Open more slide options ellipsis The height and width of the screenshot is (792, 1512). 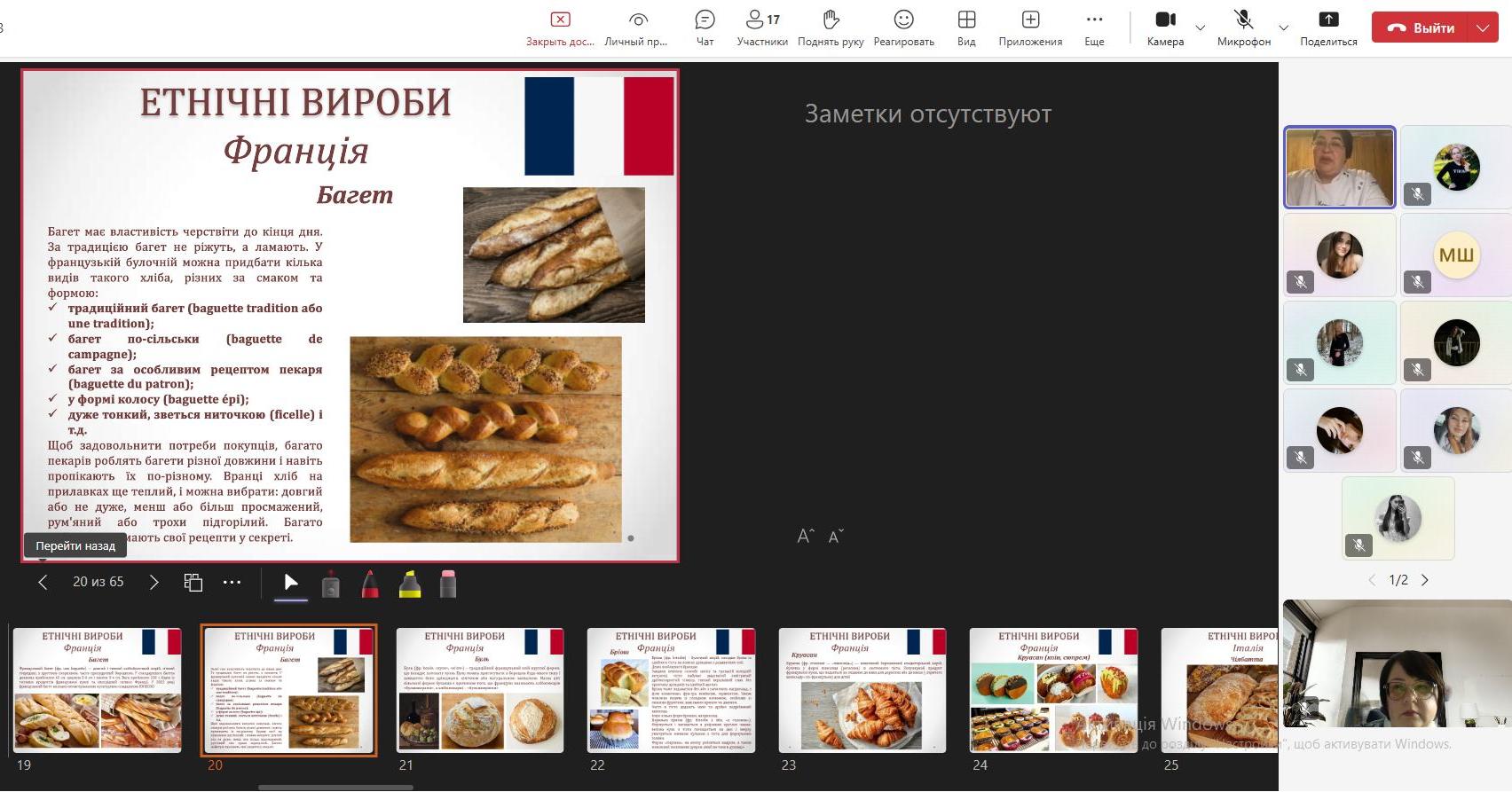pyautogui.click(x=232, y=582)
